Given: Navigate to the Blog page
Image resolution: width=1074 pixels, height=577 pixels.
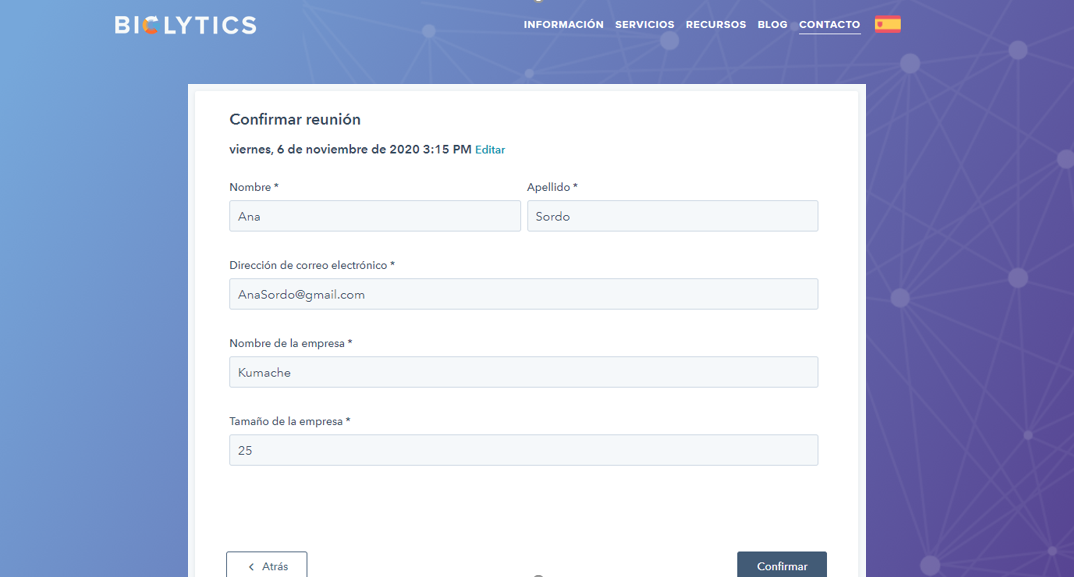Looking at the screenshot, I should (x=773, y=25).
